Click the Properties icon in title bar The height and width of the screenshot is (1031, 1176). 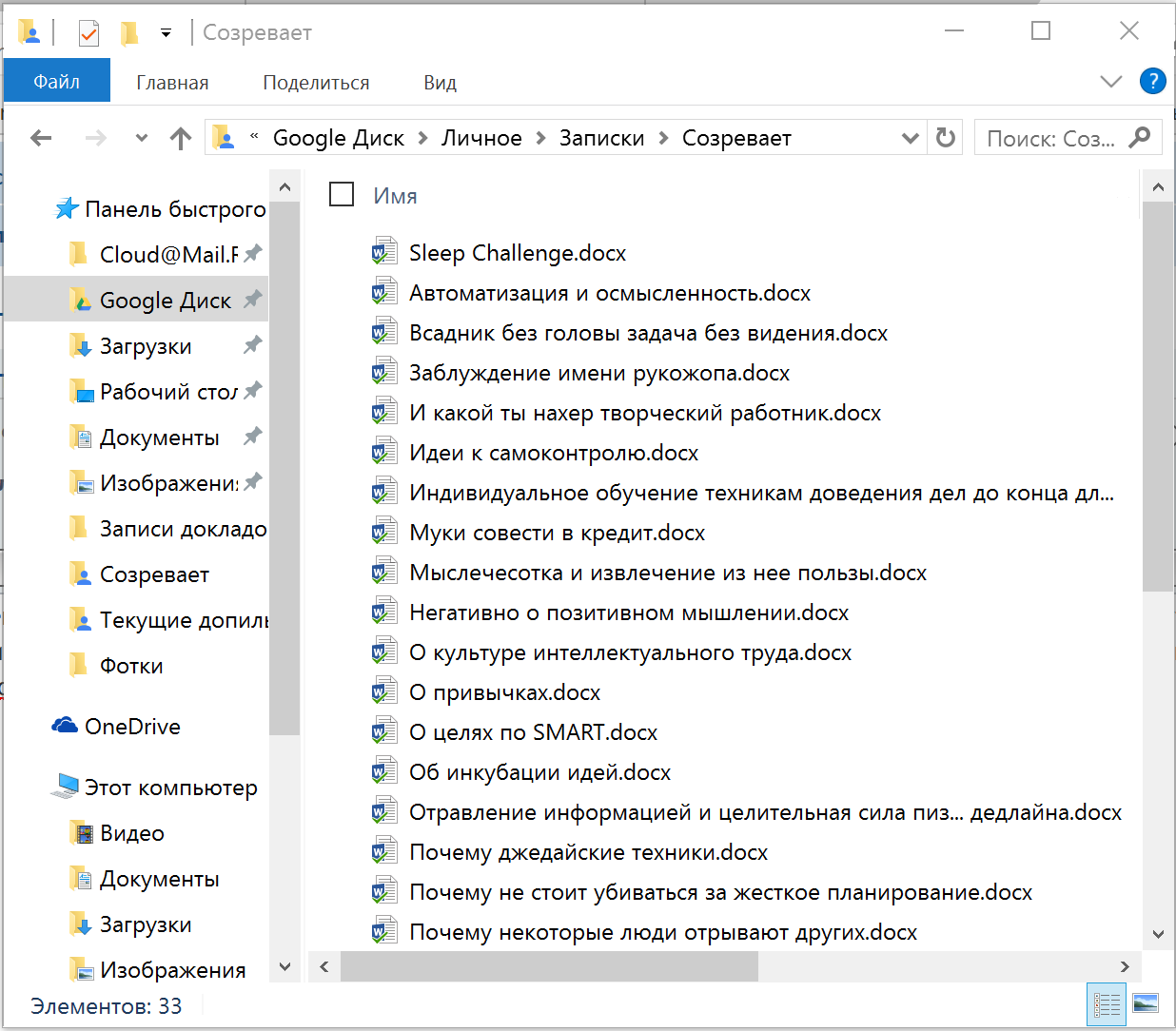88,33
